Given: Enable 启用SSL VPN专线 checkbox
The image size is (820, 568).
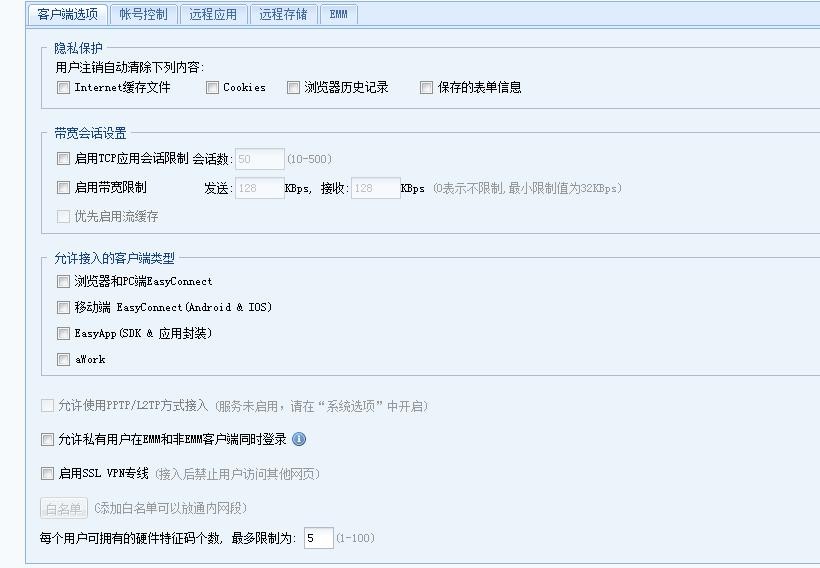Looking at the screenshot, I should (x=47, y=474).
